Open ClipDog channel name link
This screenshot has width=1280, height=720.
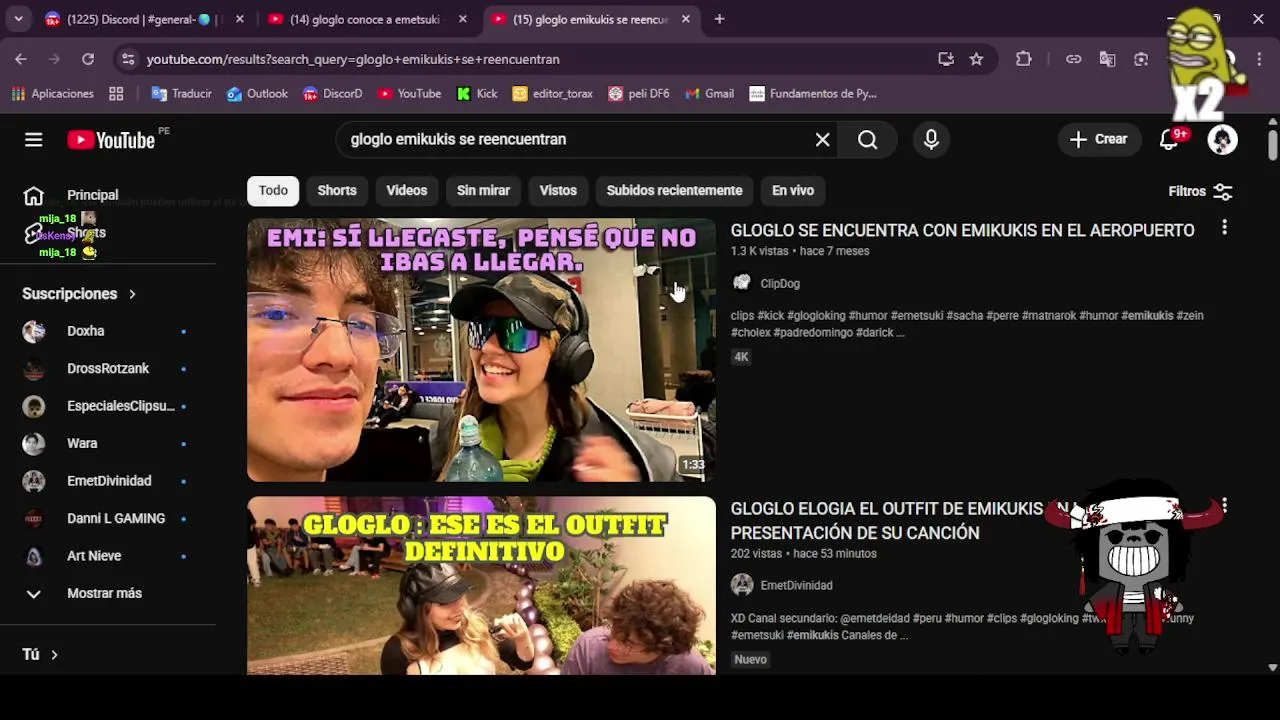(x=780, y=284)
